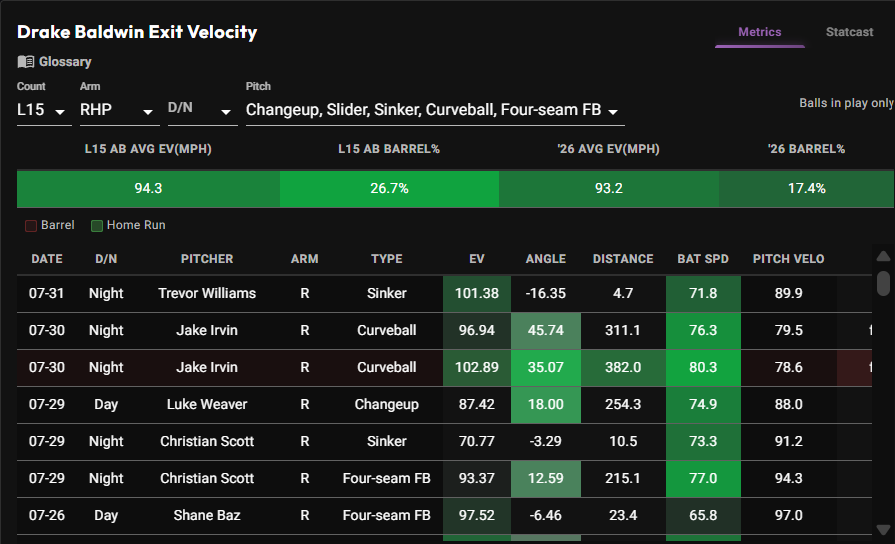The image size is (895, 544).
Task: Click the Glossary link text
Action: click(65, 62)
